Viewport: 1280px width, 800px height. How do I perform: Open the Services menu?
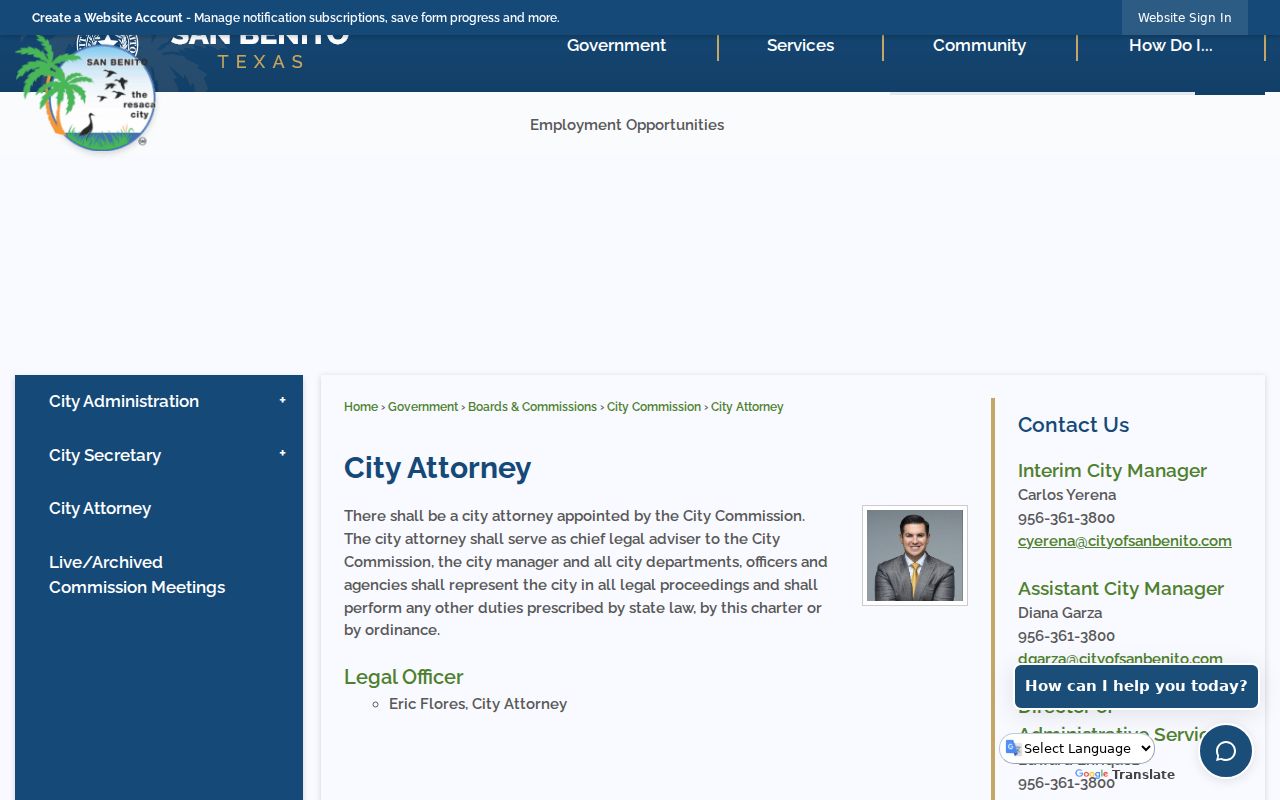click(800, 46)
